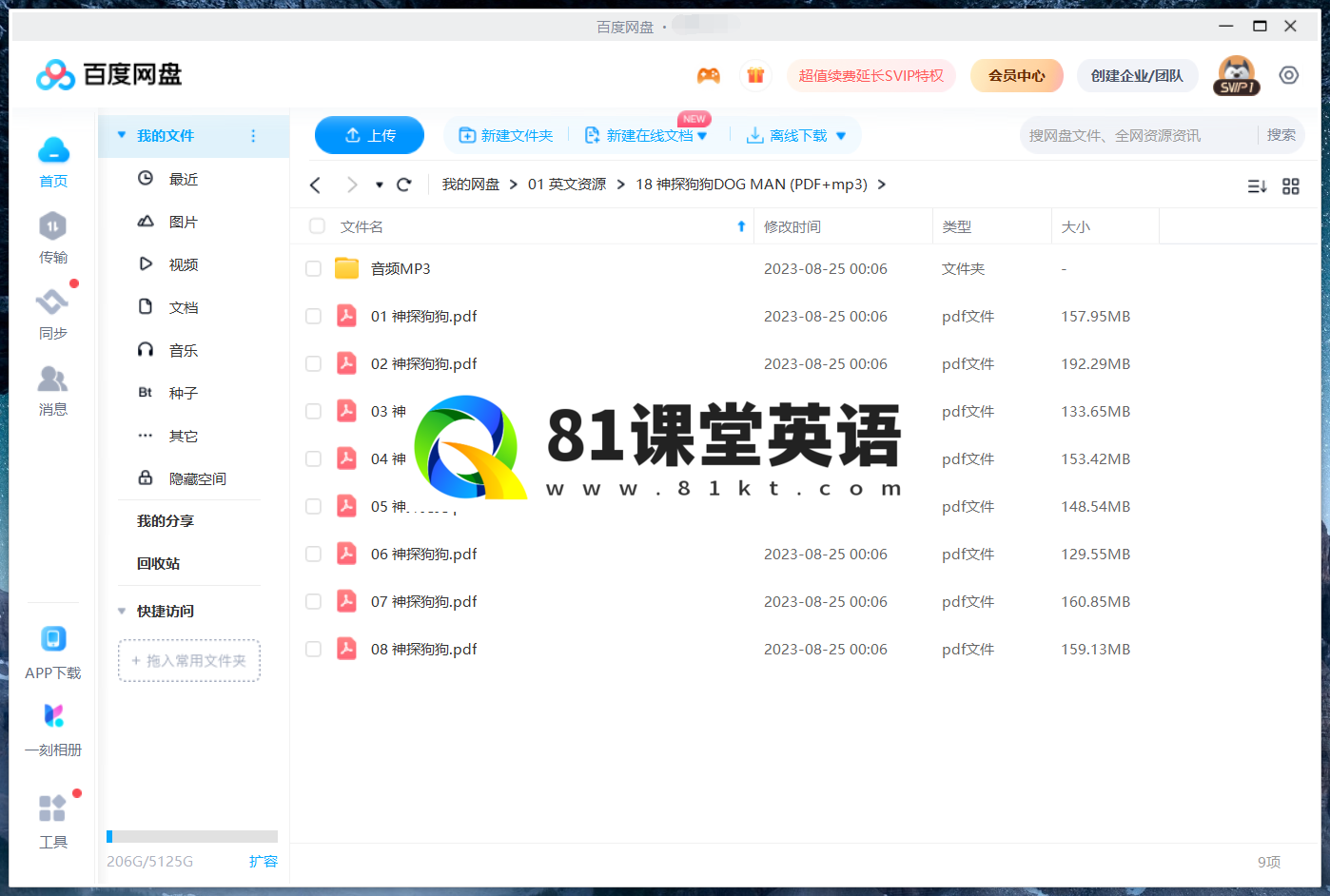The height and width of the screenshot is (896, 1330).
Task: Click the 扩容 expand storage link
Action: (x=264, y=861)
